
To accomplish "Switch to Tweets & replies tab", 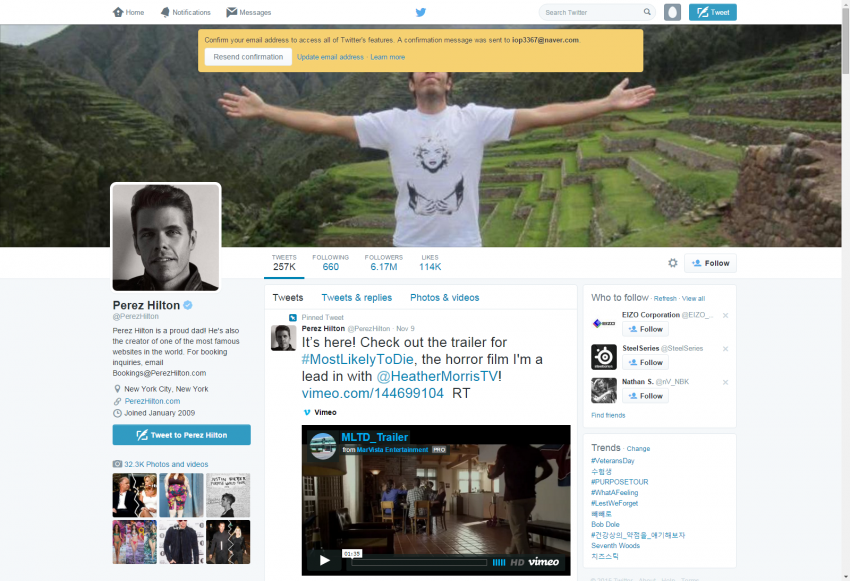I will pos(356,297).
